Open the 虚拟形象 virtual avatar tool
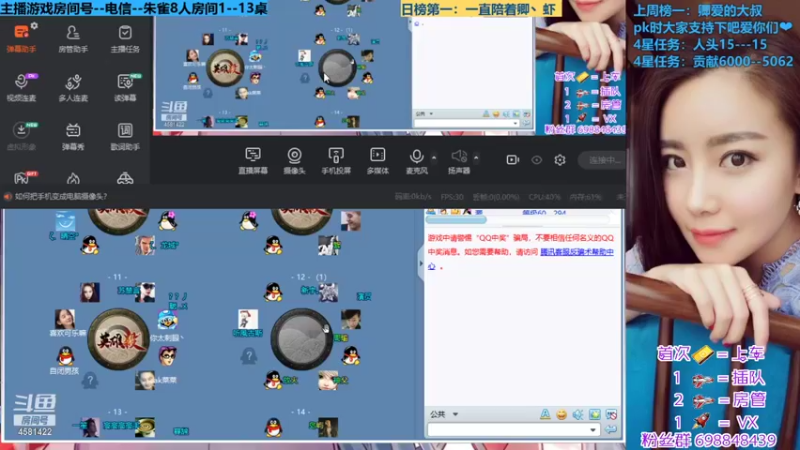This screenshot has height=450, width=800. pyautogui.click(x=21, y=136)
